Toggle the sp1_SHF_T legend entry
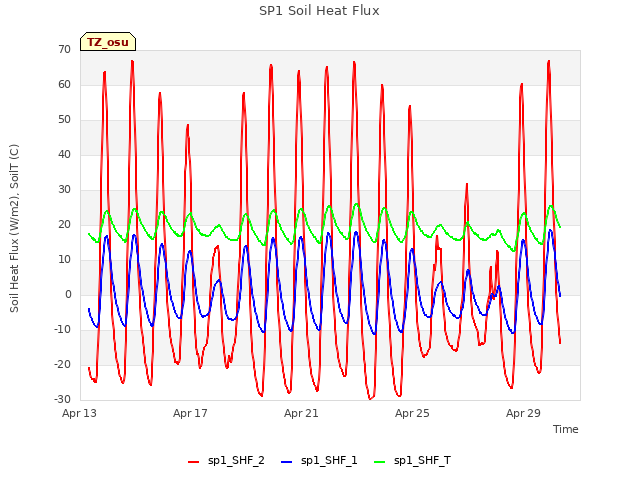The width and height of the screenshot is (640, 480). tap(412, 461)
